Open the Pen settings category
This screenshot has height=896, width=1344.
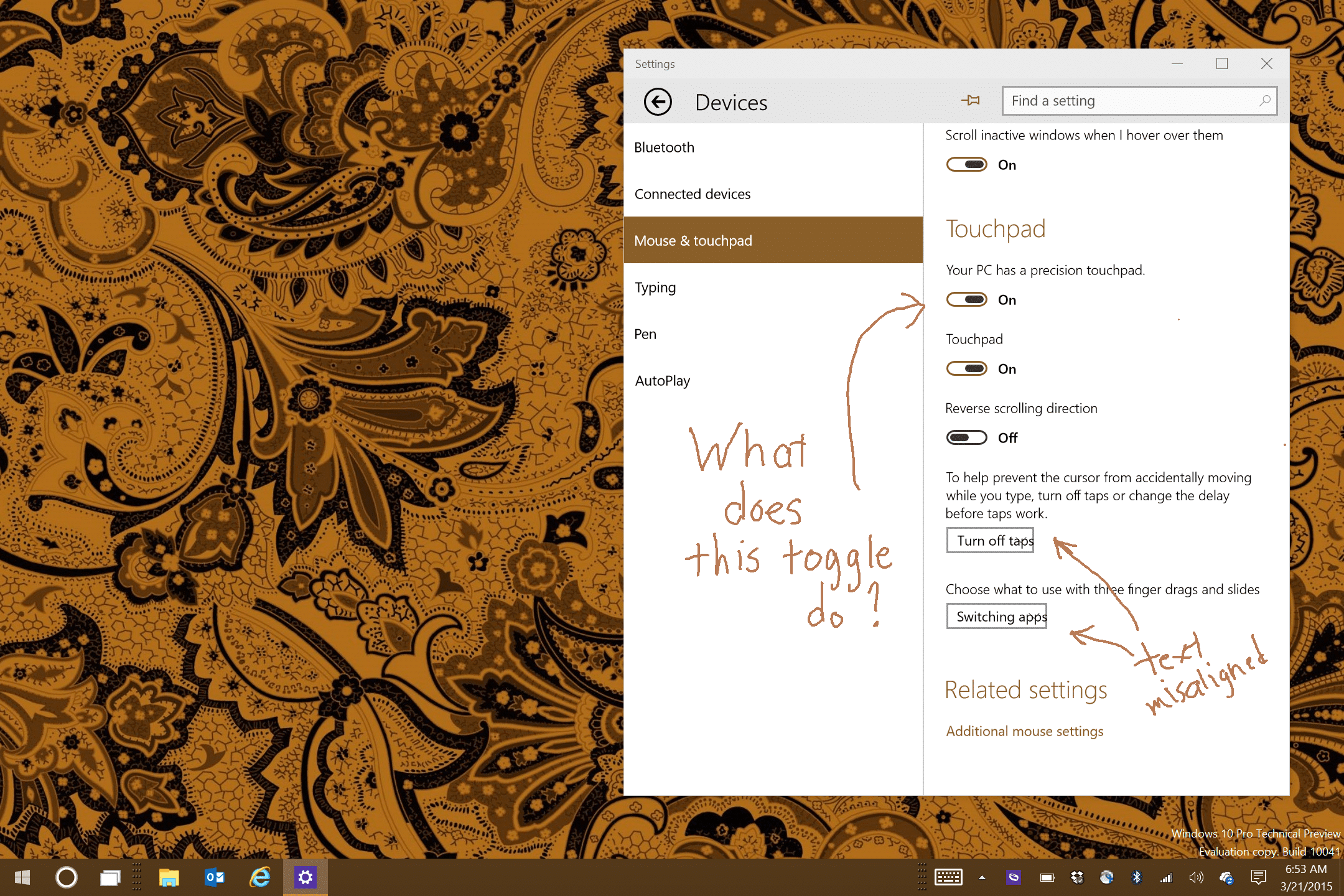click(x=773, y=334)
